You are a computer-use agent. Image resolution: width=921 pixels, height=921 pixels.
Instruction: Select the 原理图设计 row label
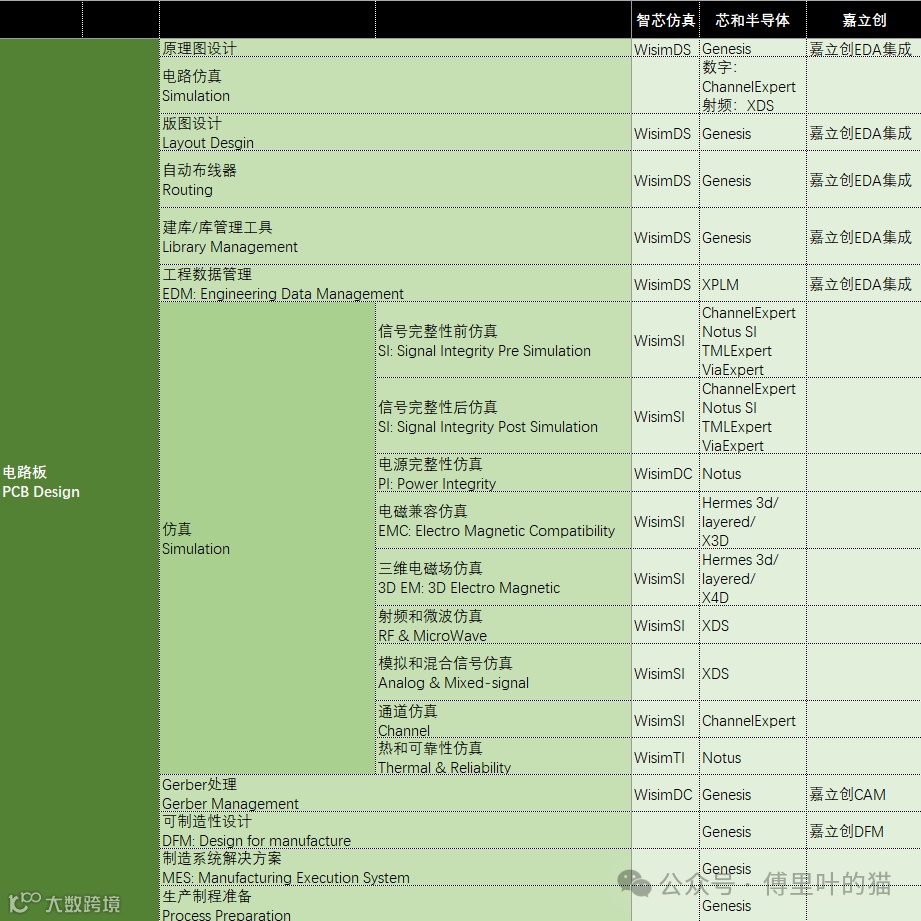click(395, 48)
